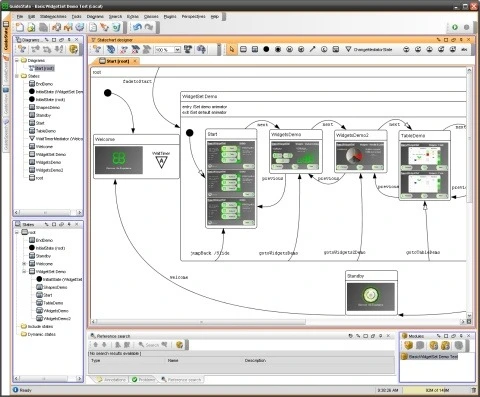The width and height of the screenshot is (480, 397).
Task: Create a new file with toolbar icon
Action: click(20, 27)
